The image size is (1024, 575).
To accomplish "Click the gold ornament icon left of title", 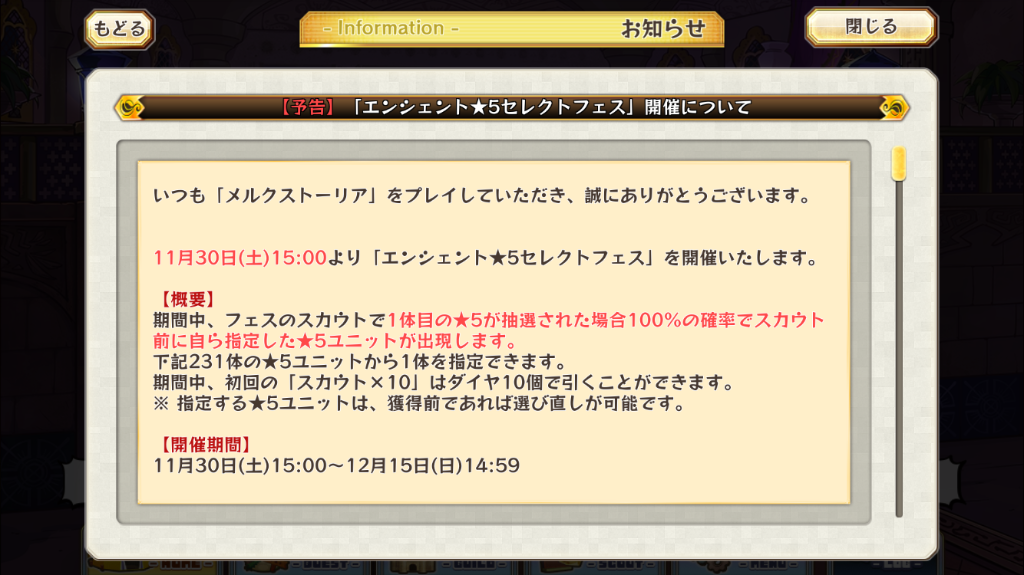I will pyautogui.click(x=130, y=107).
